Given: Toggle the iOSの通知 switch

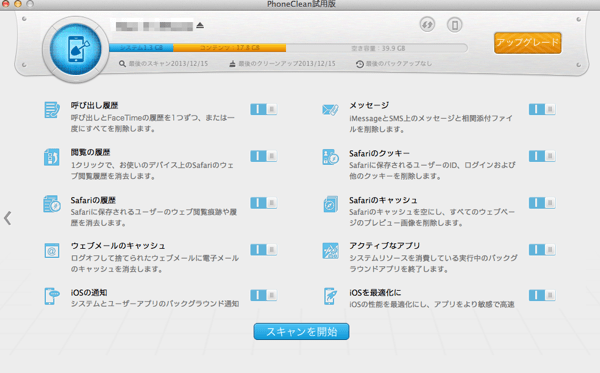Looking at the screenshot, I should point(264,295).
